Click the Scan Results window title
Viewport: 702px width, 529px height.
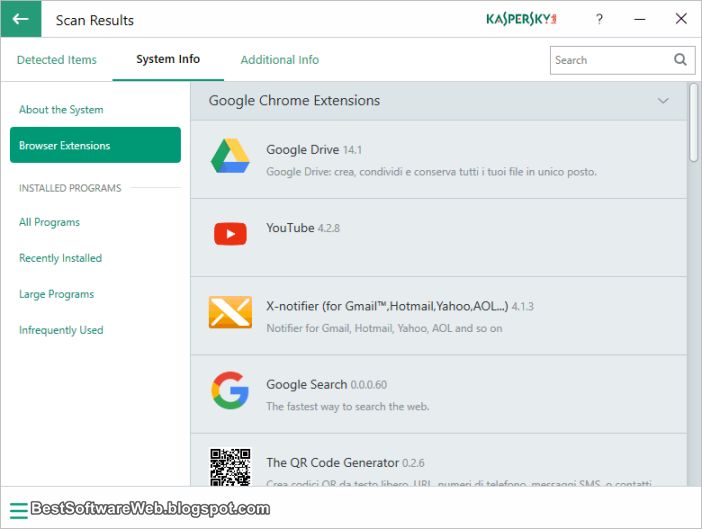pos(94,20)
